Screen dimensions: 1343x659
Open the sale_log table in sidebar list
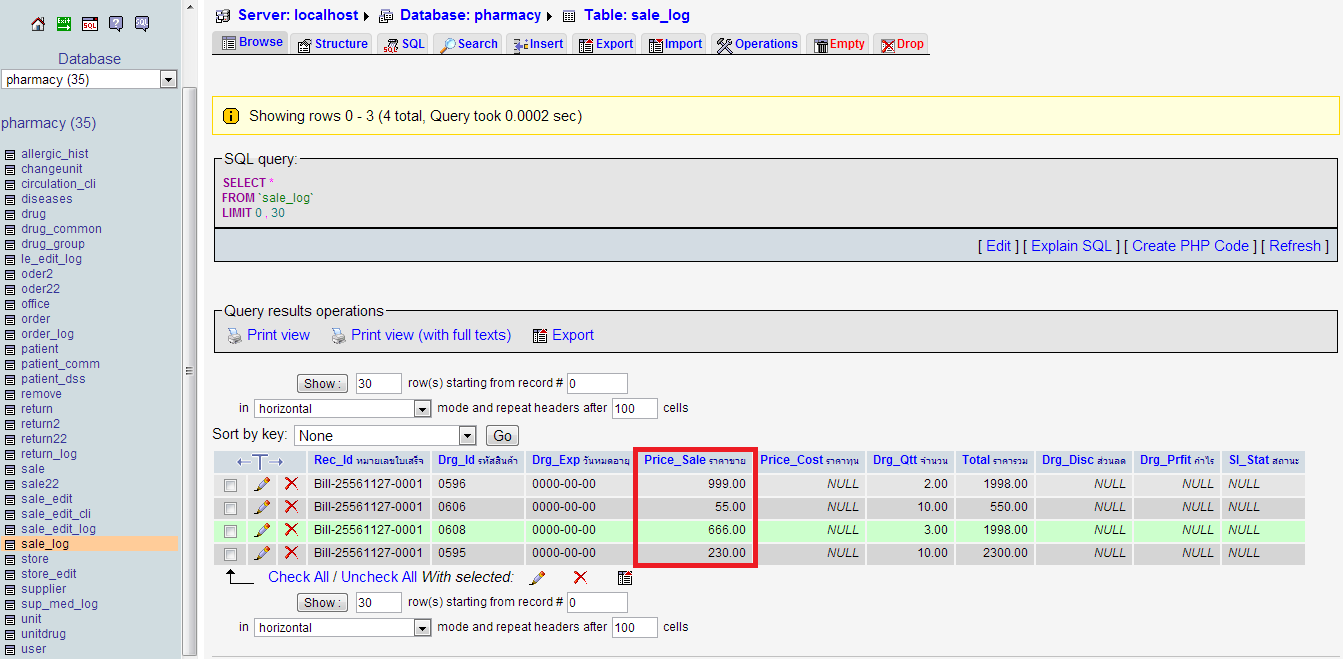coord(45,544)
